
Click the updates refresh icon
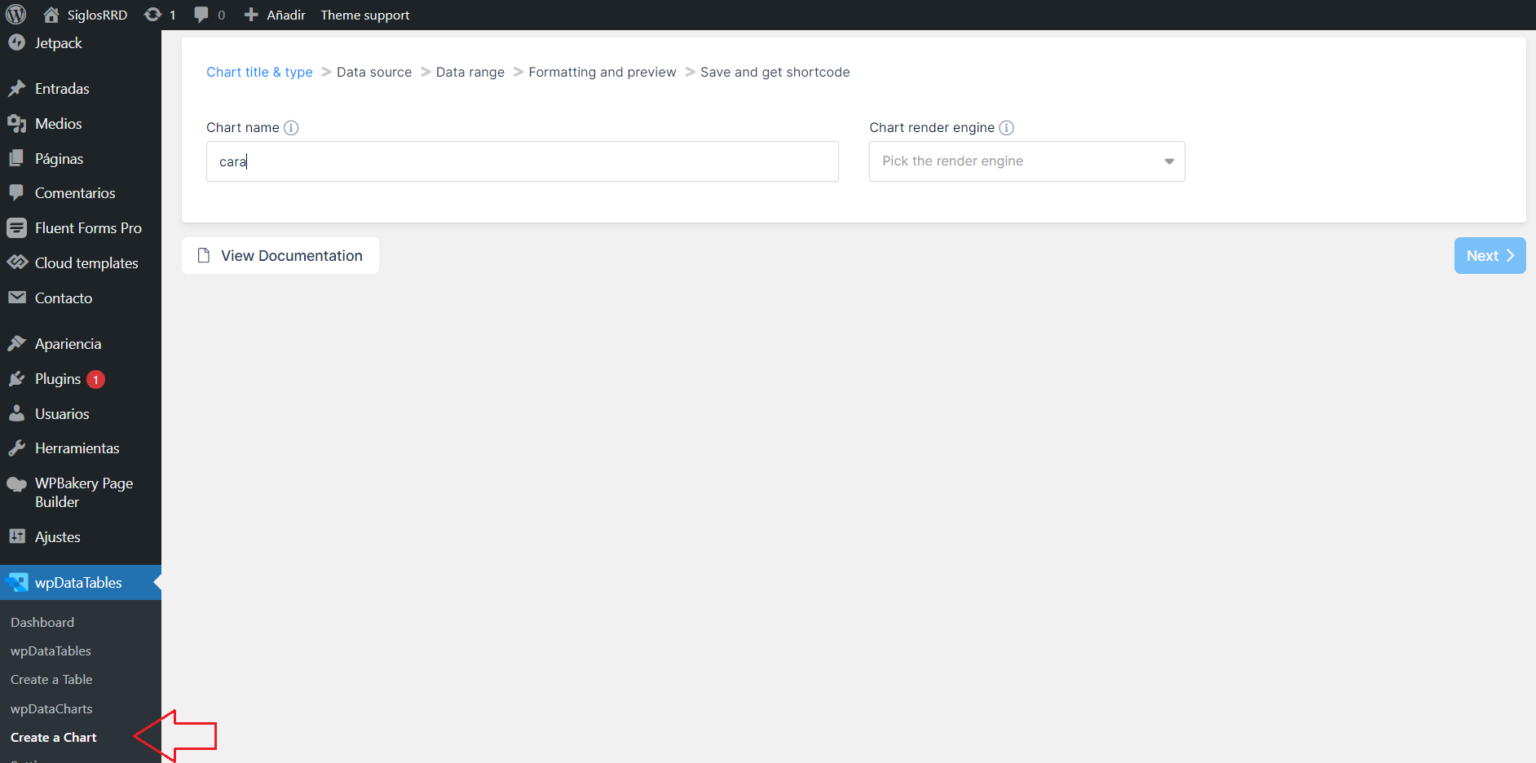point(153,15)
